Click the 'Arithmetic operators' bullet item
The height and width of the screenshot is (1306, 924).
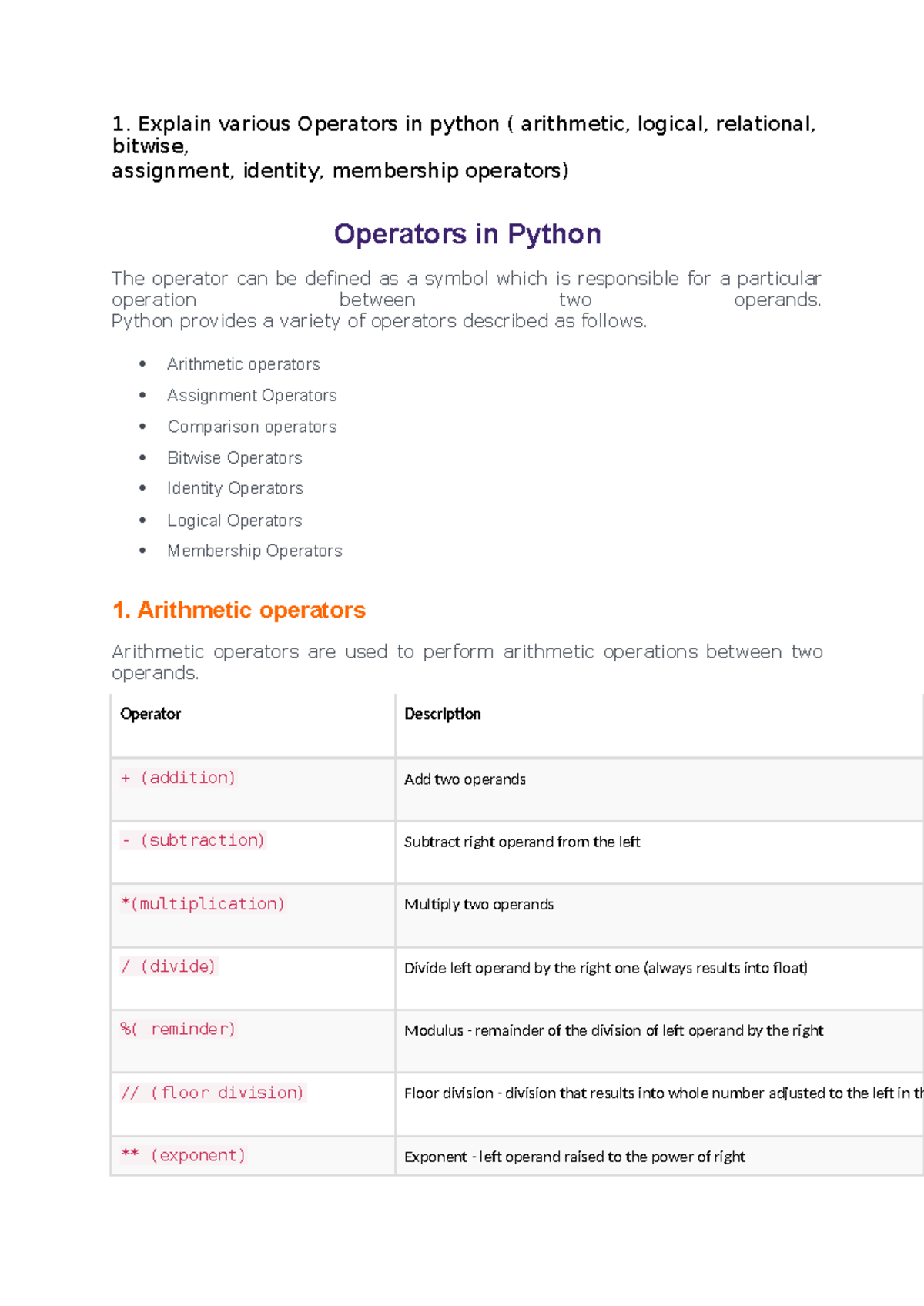pyautogui.click(x=243, y=364)
